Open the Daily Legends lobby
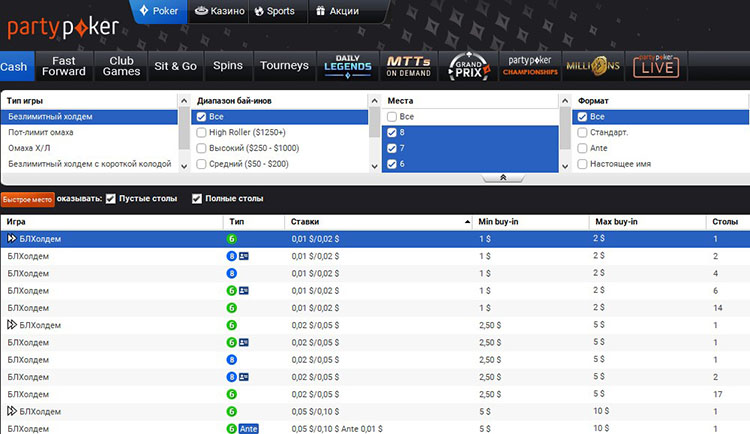The image size is (750, 434). coord(348,66)
